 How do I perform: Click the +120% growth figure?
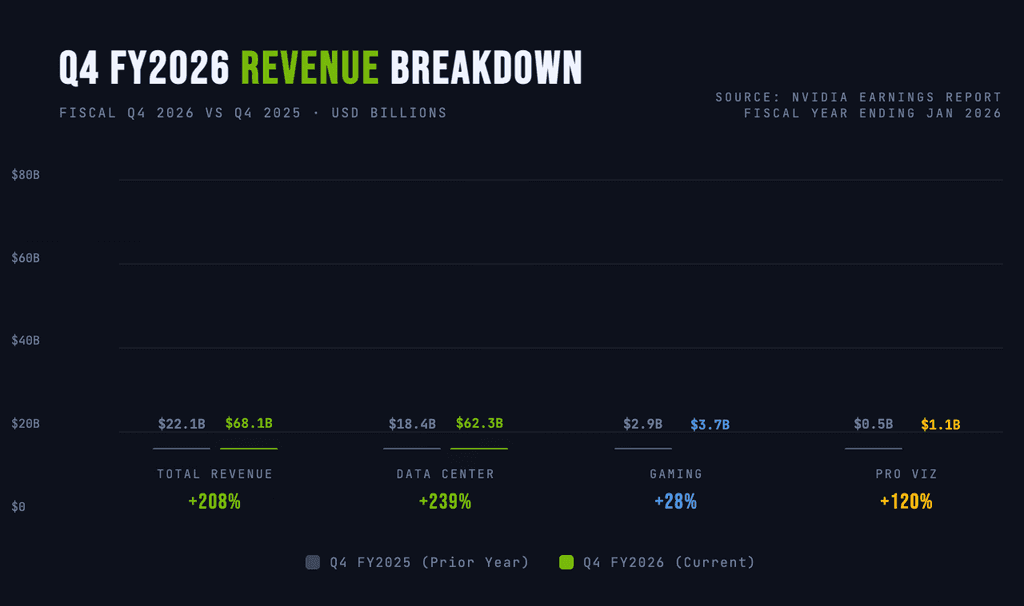[906, 502]
